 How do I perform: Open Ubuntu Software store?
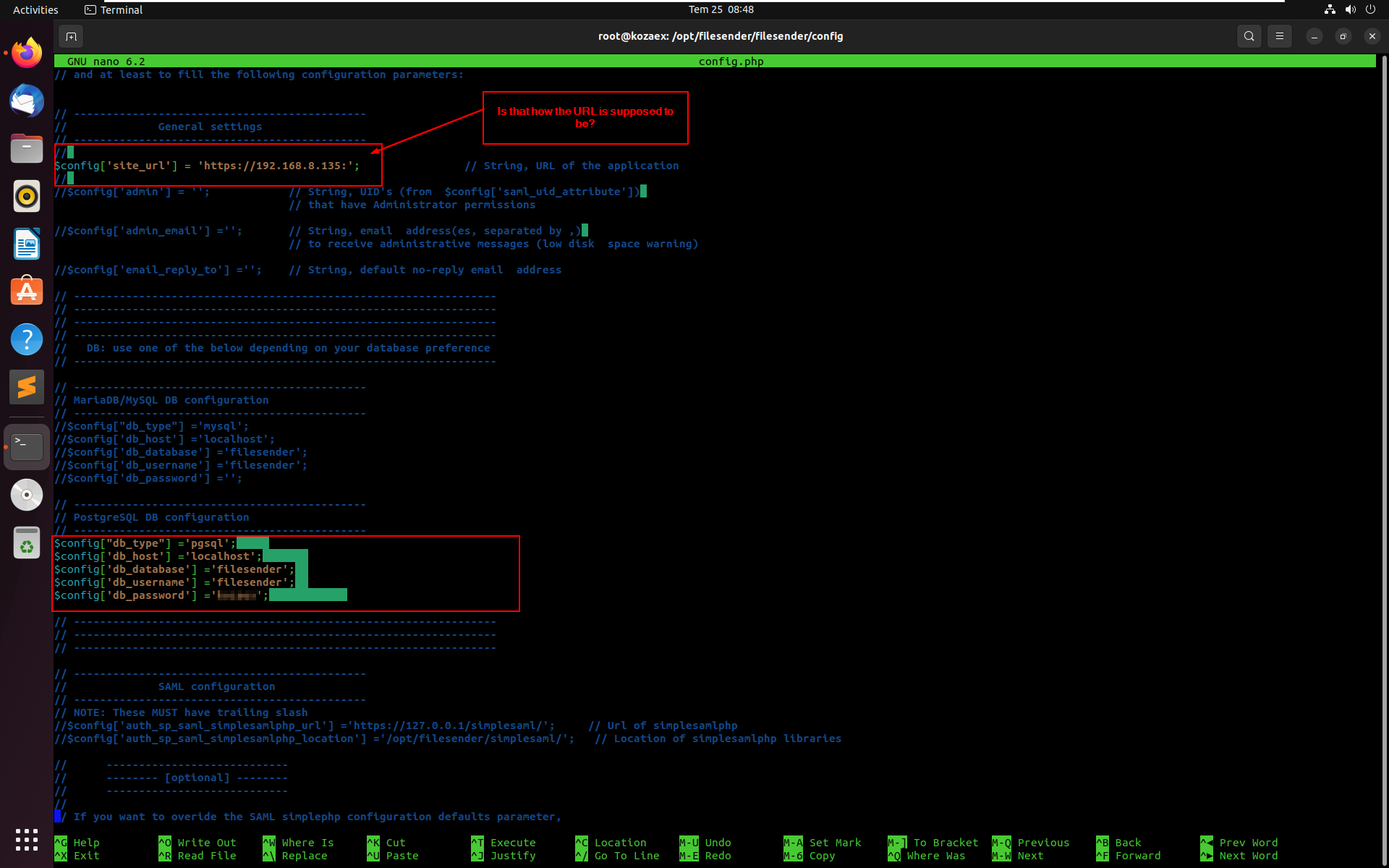click(26, 291)
